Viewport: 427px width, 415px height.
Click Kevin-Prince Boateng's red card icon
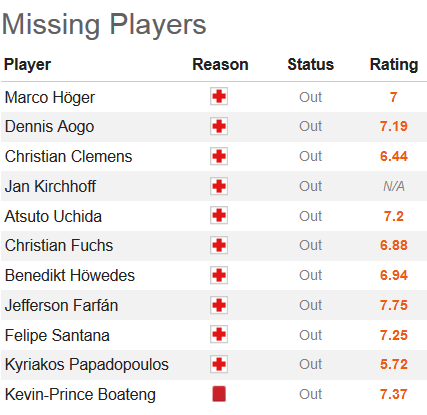[x=219, y=394]
